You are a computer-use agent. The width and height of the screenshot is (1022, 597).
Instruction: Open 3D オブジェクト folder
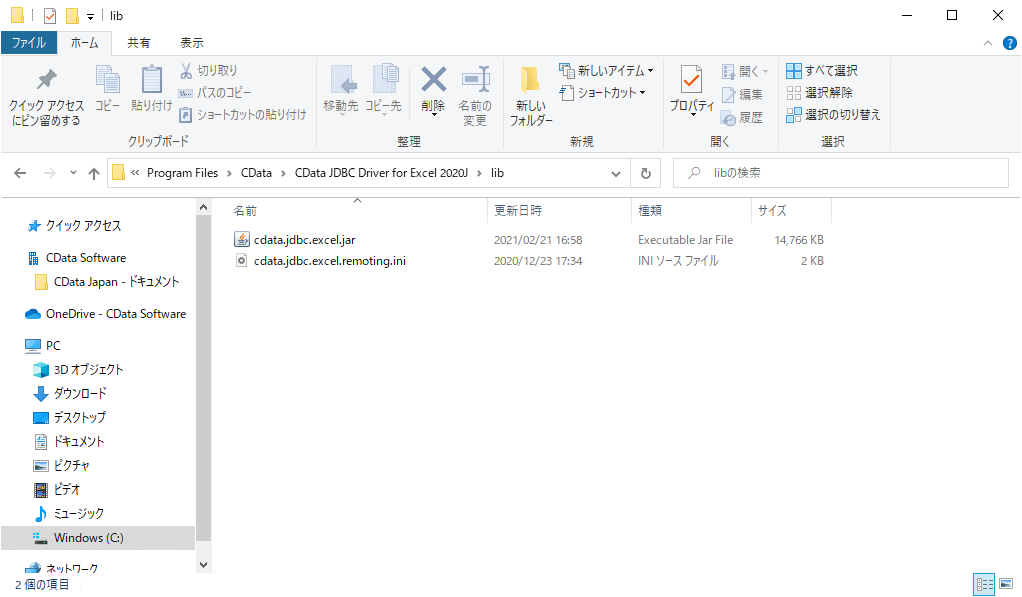[88, 370]
